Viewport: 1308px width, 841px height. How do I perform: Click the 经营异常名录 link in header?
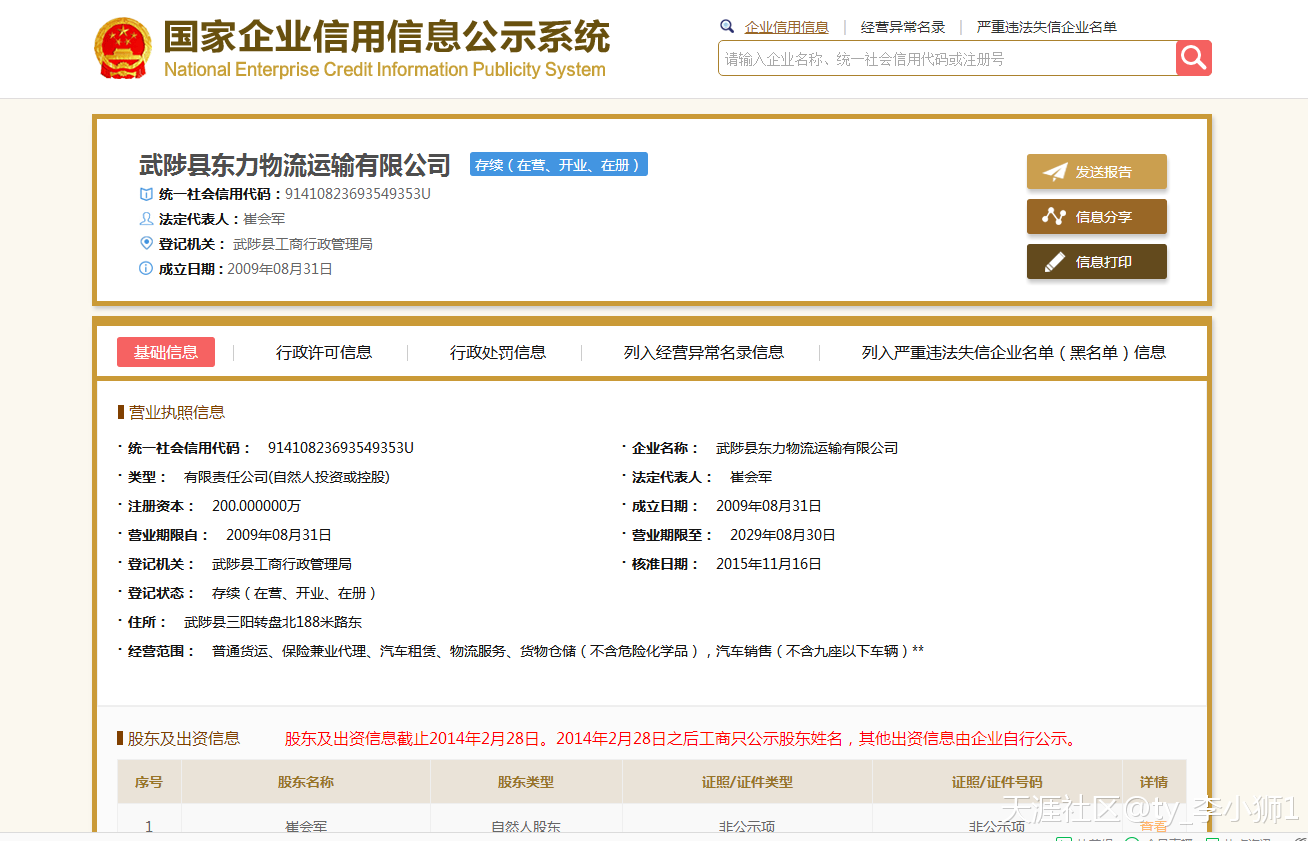(x=903, y=27)
